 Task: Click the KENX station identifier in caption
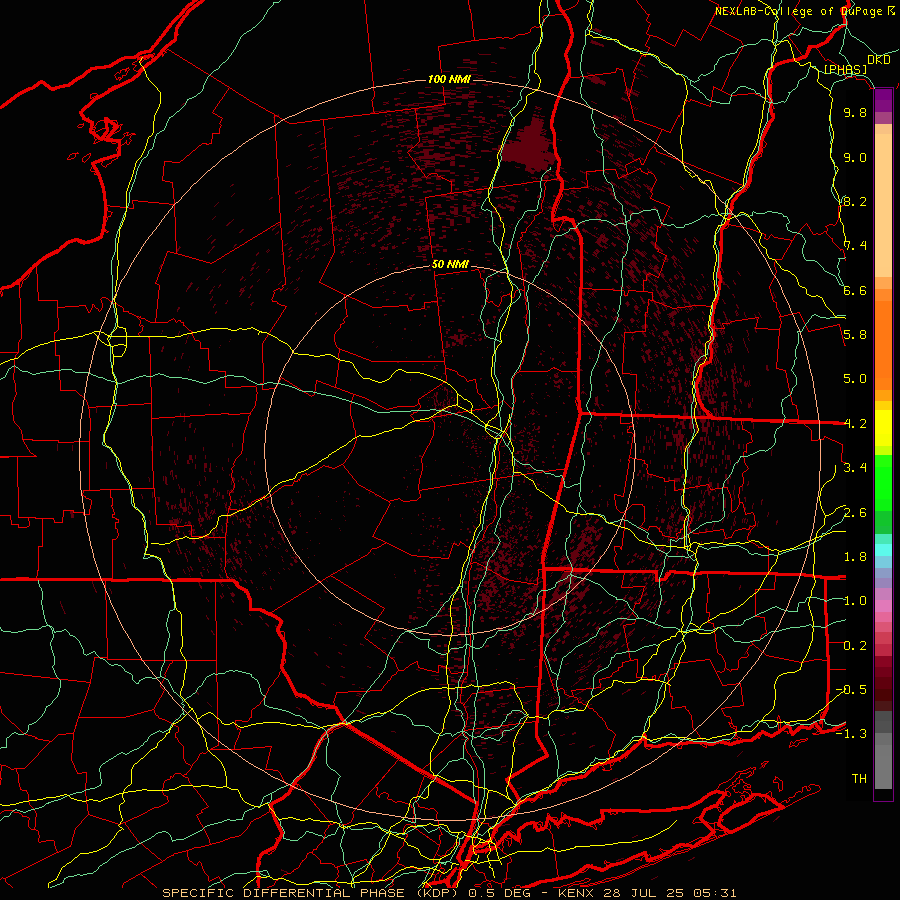(577, 893)
